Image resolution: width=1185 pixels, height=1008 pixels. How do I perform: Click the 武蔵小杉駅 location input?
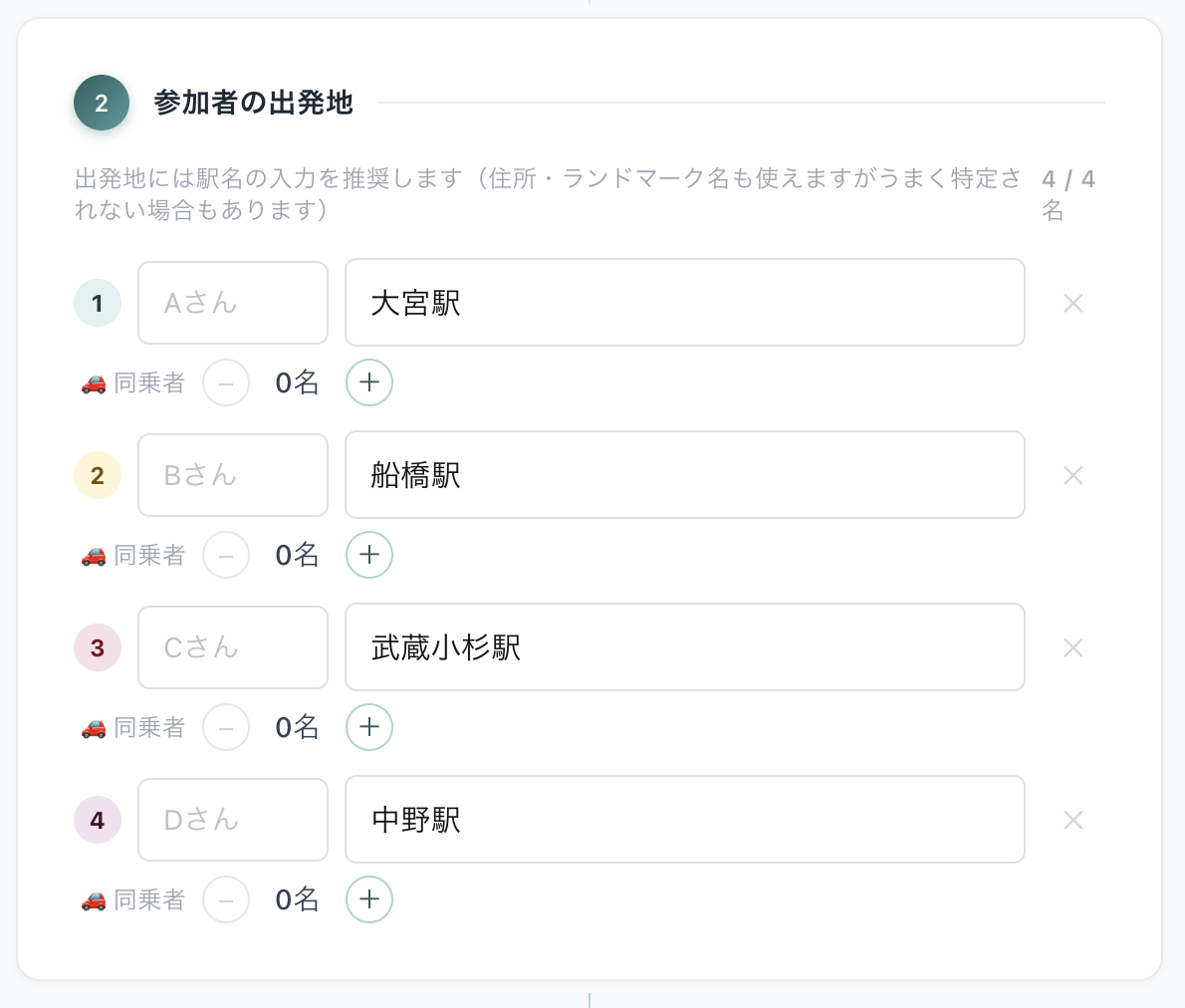click(x=684, y=647)
